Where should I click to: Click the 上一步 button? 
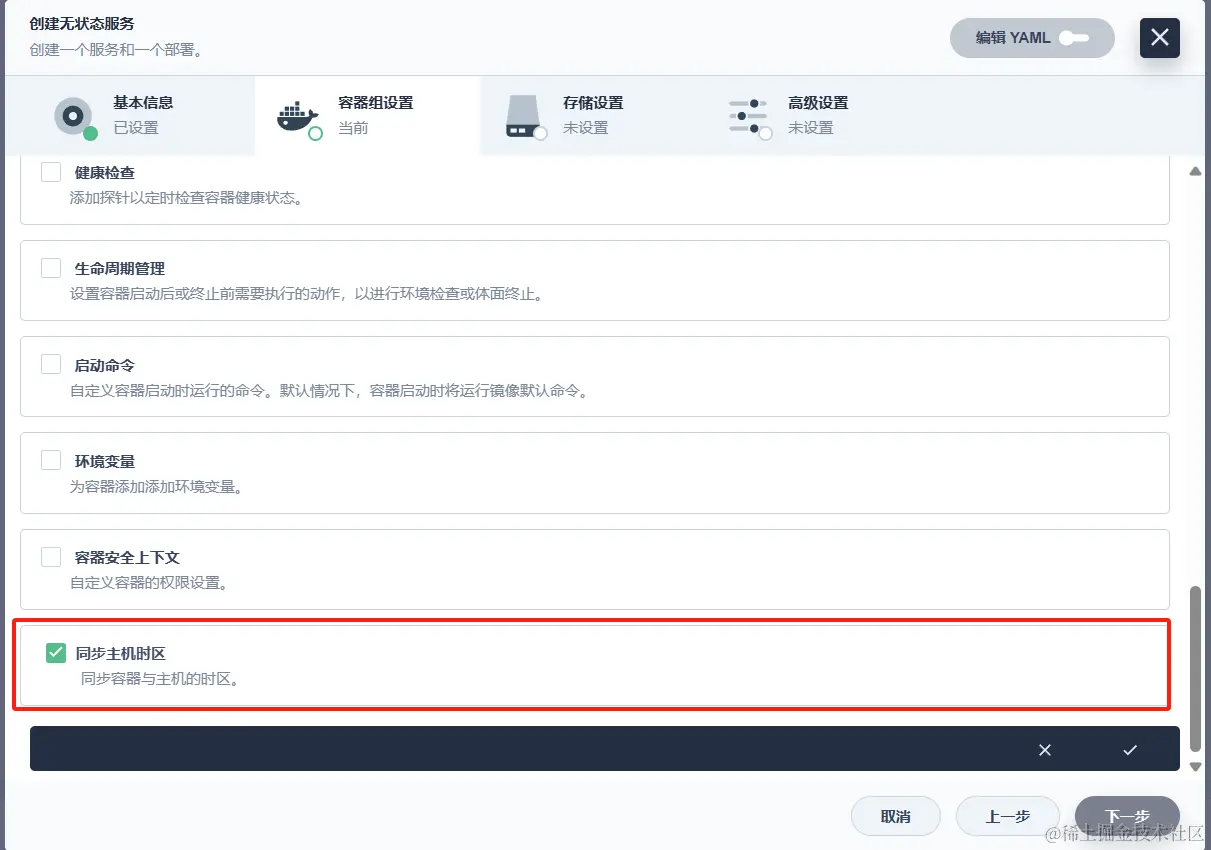1008,816
